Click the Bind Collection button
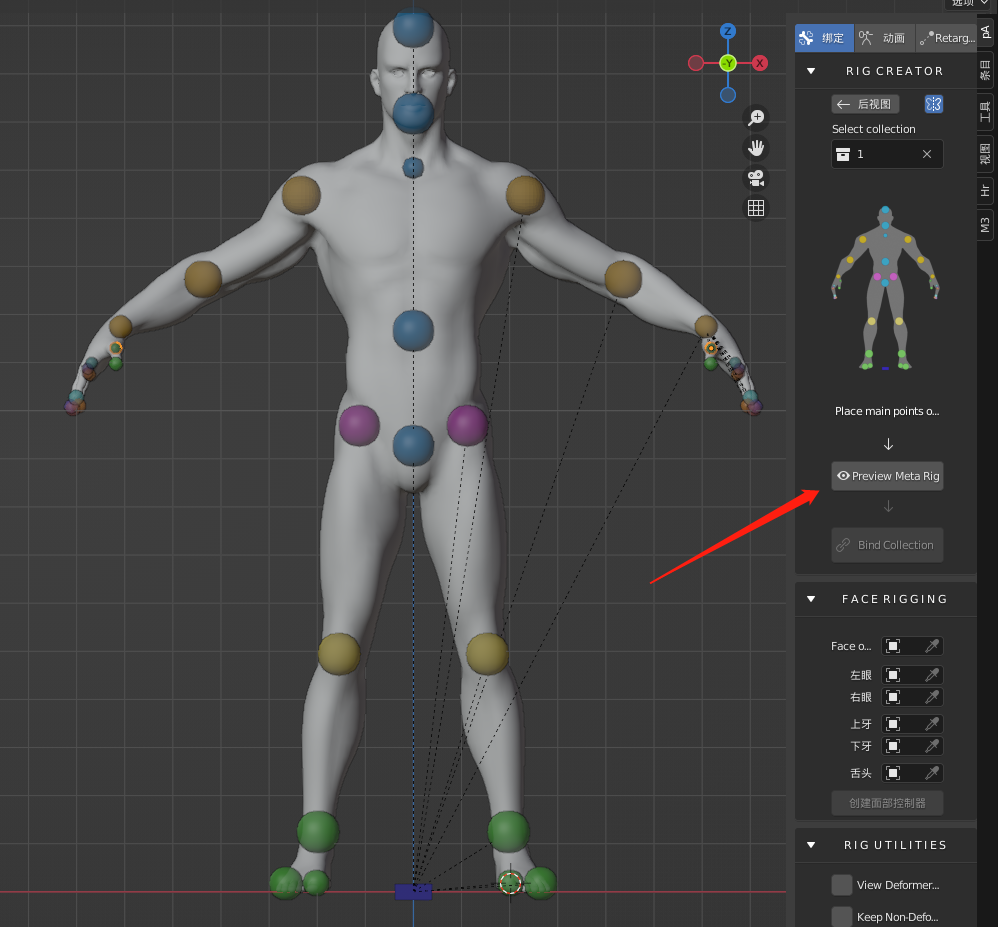The image size is (998, 927). 887,545
